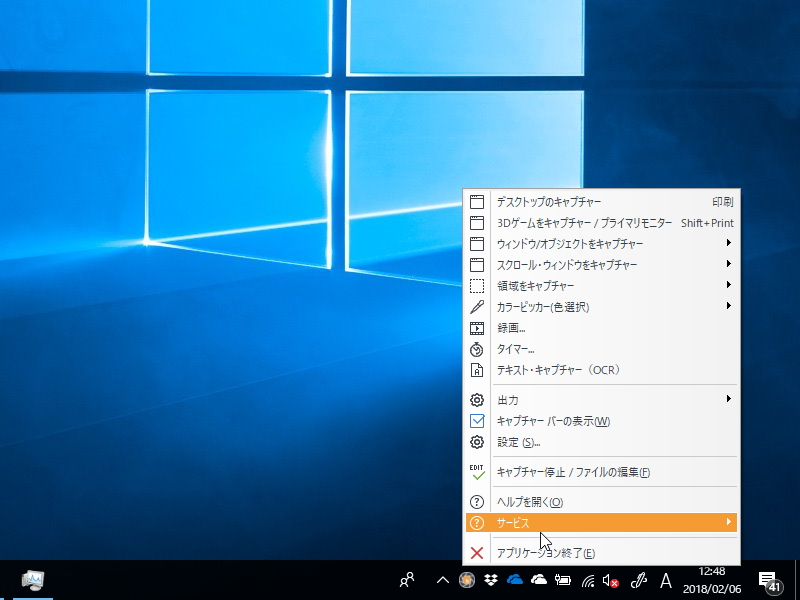Click the dashed-rectangle 領域をキャプチャー icon
800x600 pixels.
[478, 285]
